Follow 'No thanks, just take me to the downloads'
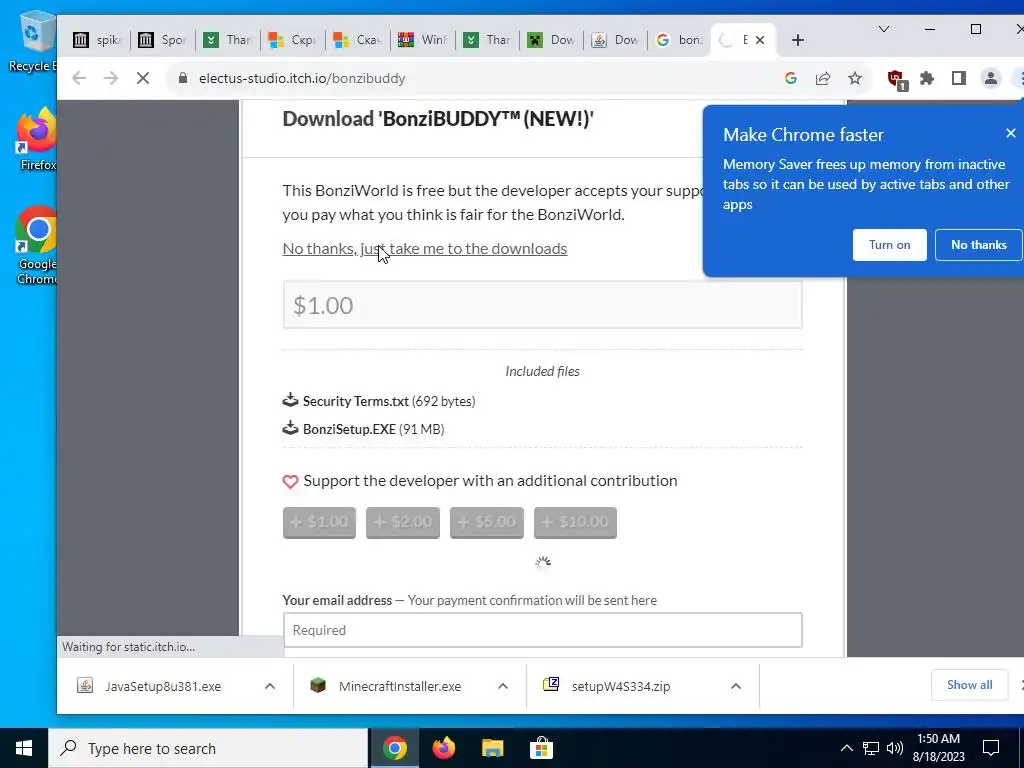The image size is (1024, 768). point(424,249)
